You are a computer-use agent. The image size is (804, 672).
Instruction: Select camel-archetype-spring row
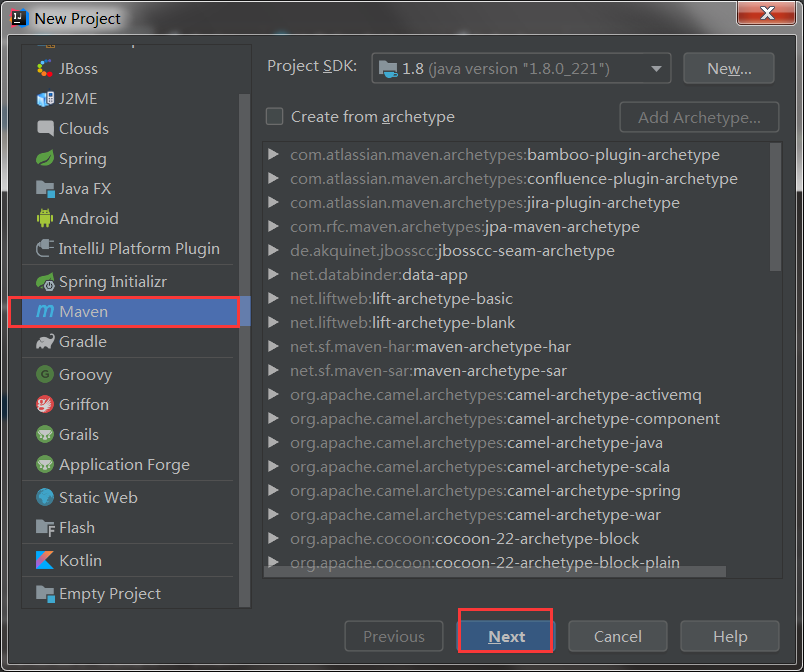click(x=516, y=491)
